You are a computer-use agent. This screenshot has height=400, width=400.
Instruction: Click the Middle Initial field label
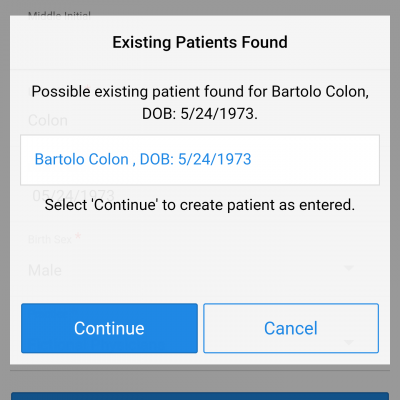point(59,15)
